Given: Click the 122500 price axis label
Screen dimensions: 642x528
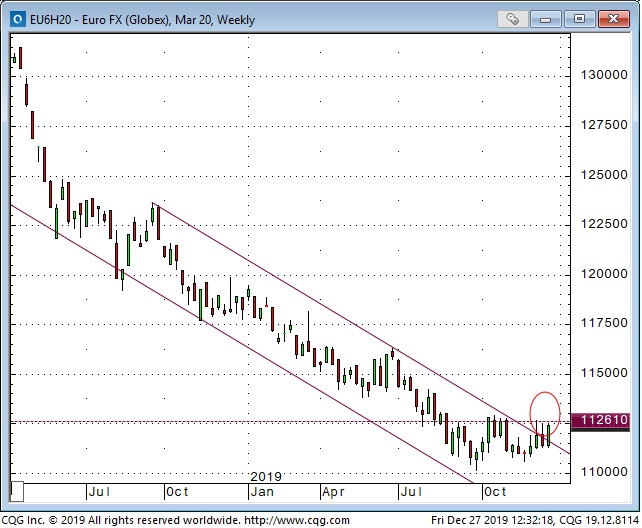Looking at the screenshot, I should click(604, 224).
